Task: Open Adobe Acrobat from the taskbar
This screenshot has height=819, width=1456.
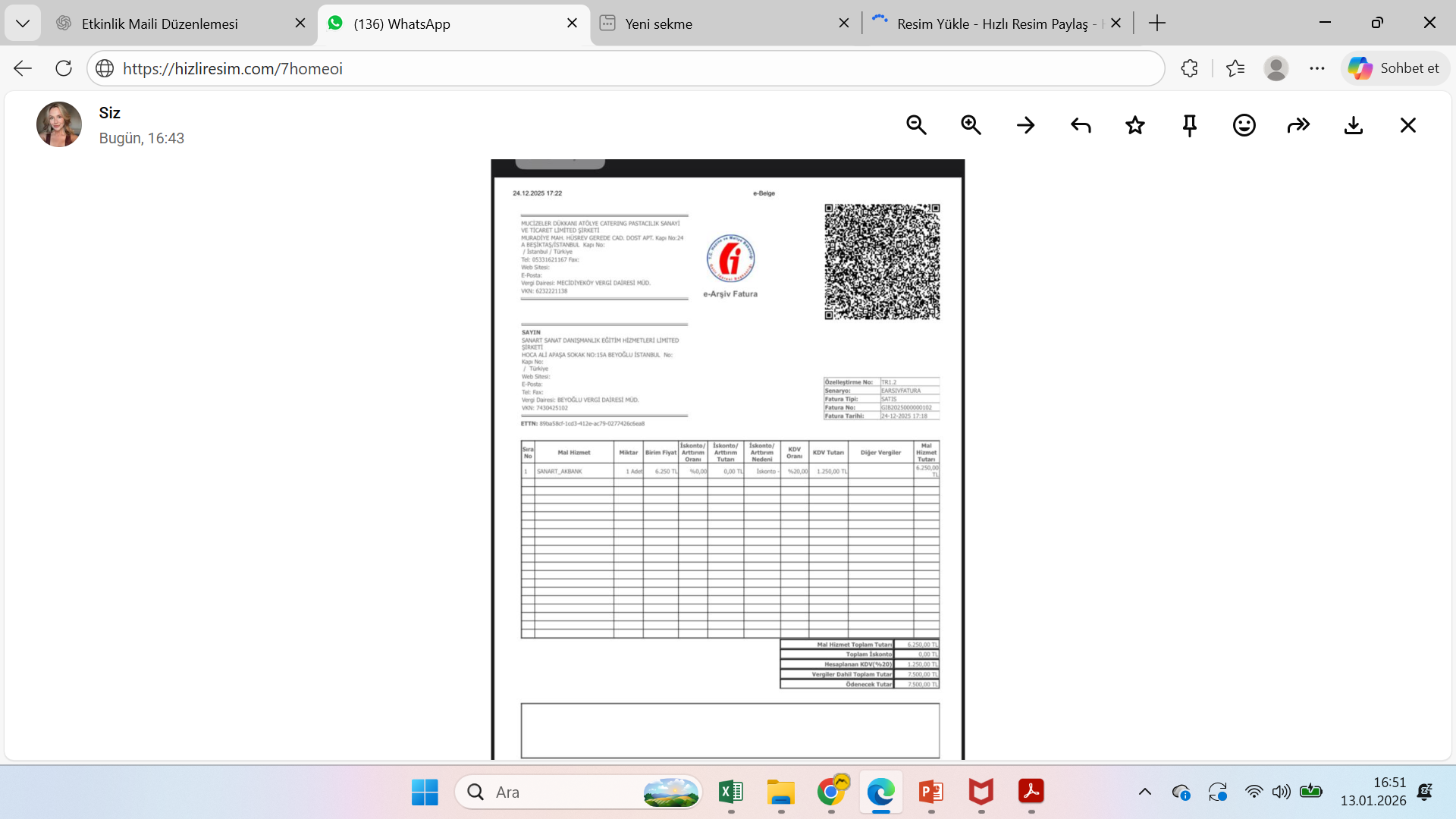Action: point(1031,792)
